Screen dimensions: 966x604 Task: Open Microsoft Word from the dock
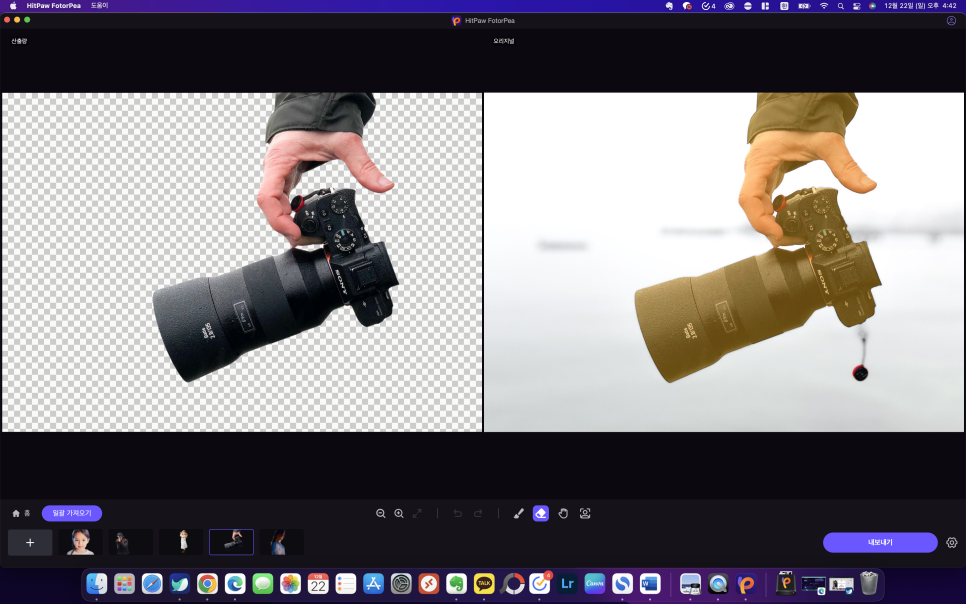coord(650,583)
